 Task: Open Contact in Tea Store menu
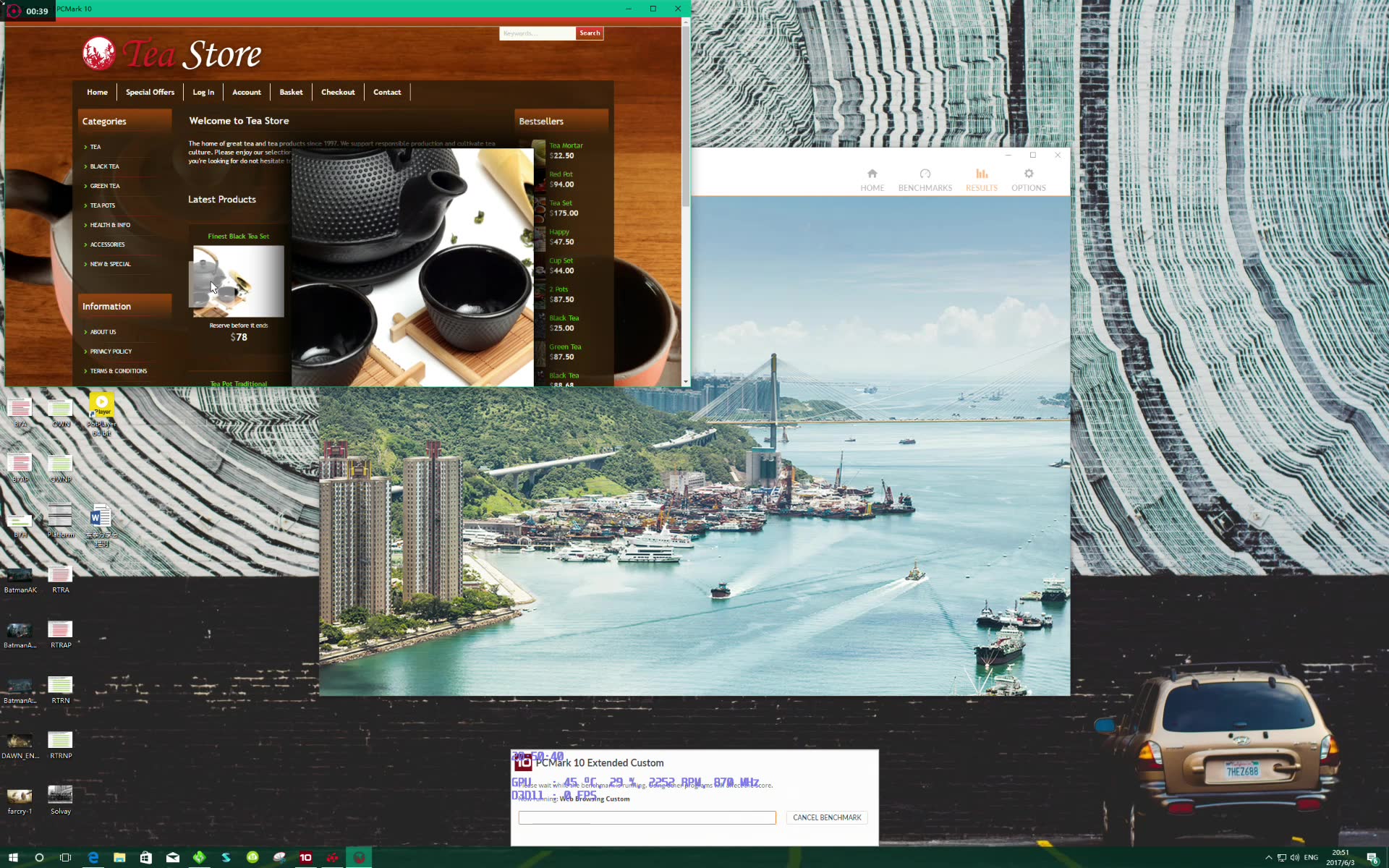point(387,92)
